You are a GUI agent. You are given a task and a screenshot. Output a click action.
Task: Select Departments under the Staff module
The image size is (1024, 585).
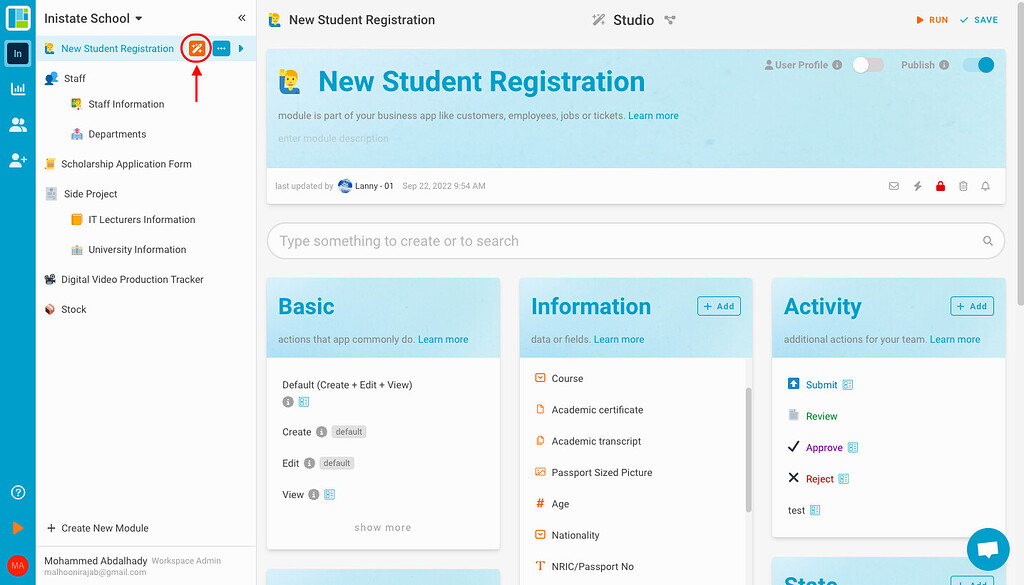117,134
